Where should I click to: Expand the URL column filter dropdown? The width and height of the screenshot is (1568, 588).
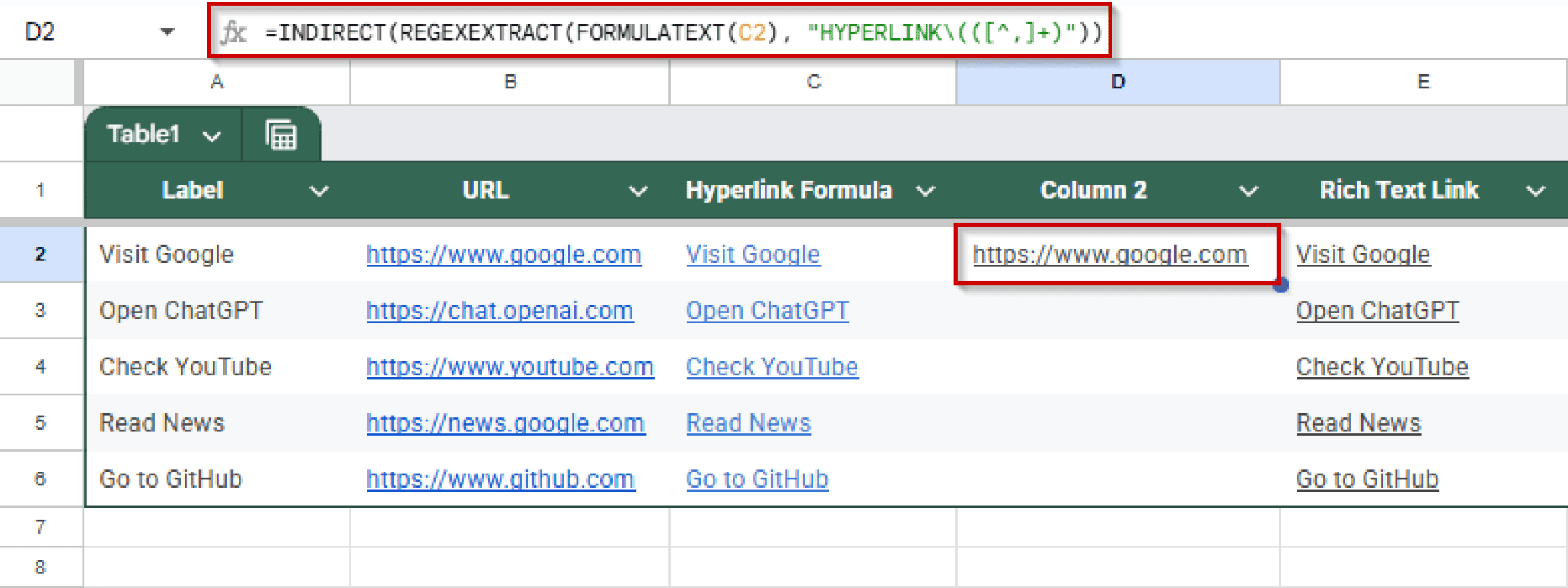pos(638,191)
